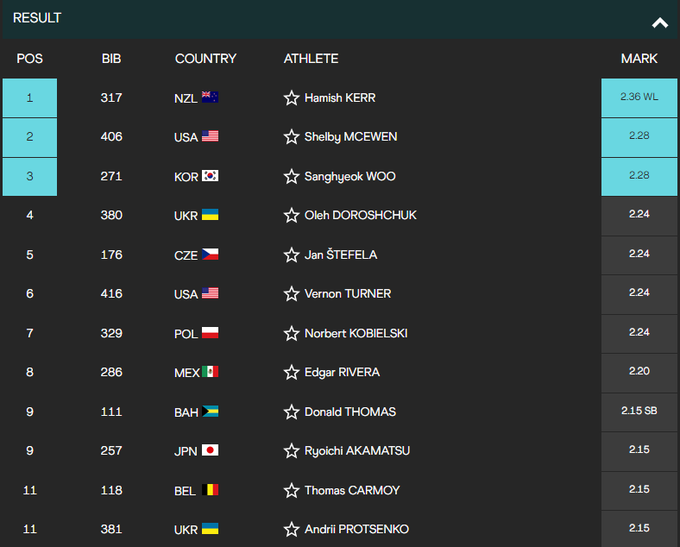Screen dimensions: 680x547
Task: Open Sanghyeok WOO athlete name link
Action: (350, 177)
